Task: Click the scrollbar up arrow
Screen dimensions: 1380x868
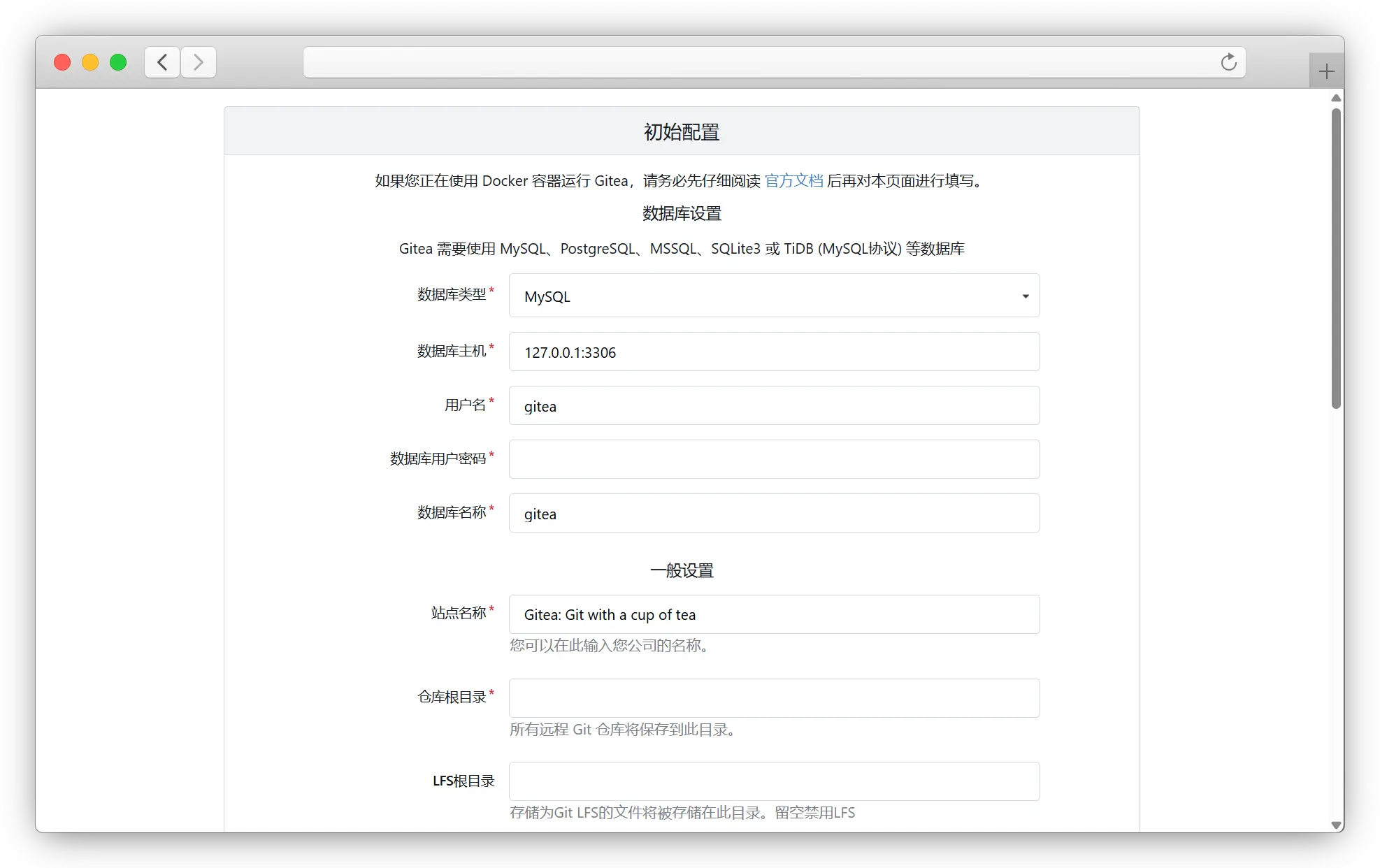Action: click(1336, 99)
